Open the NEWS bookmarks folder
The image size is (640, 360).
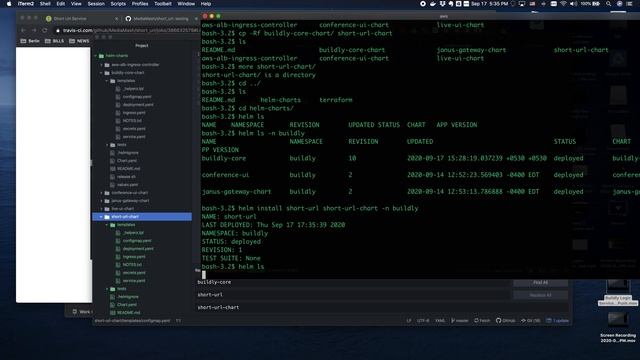tap(79, 41)
